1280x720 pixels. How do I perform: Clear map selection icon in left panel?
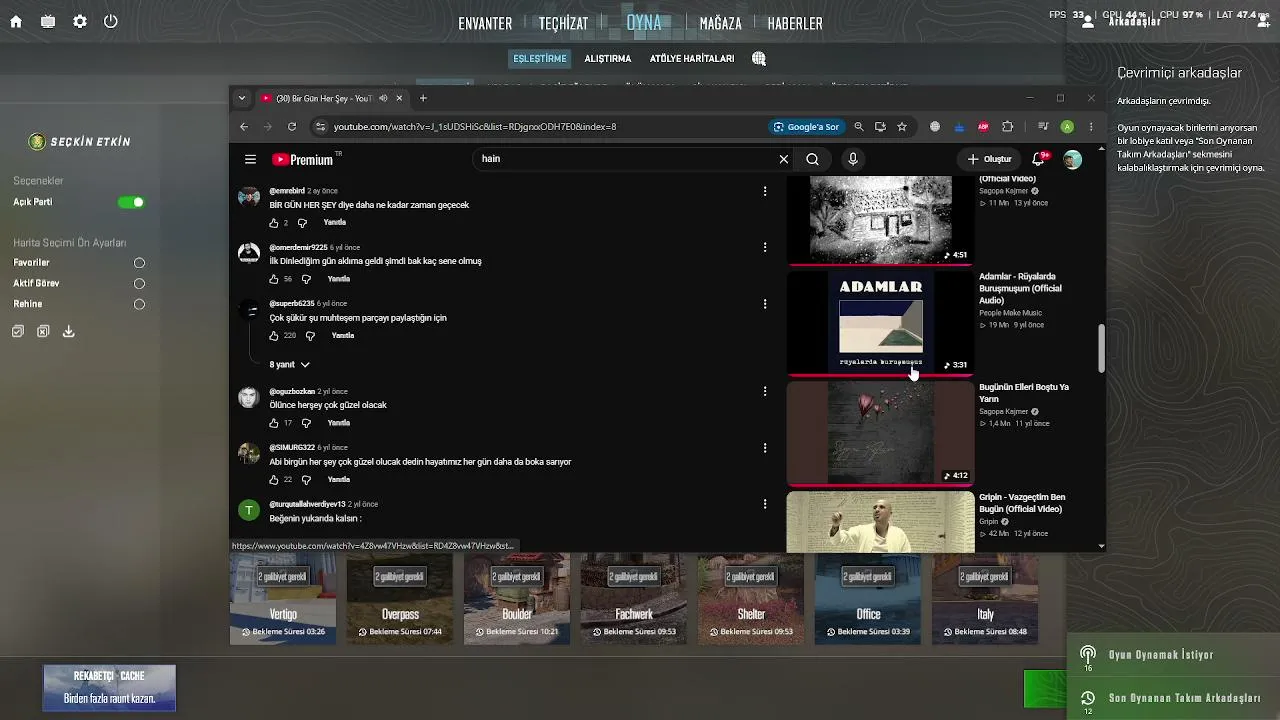43,331
